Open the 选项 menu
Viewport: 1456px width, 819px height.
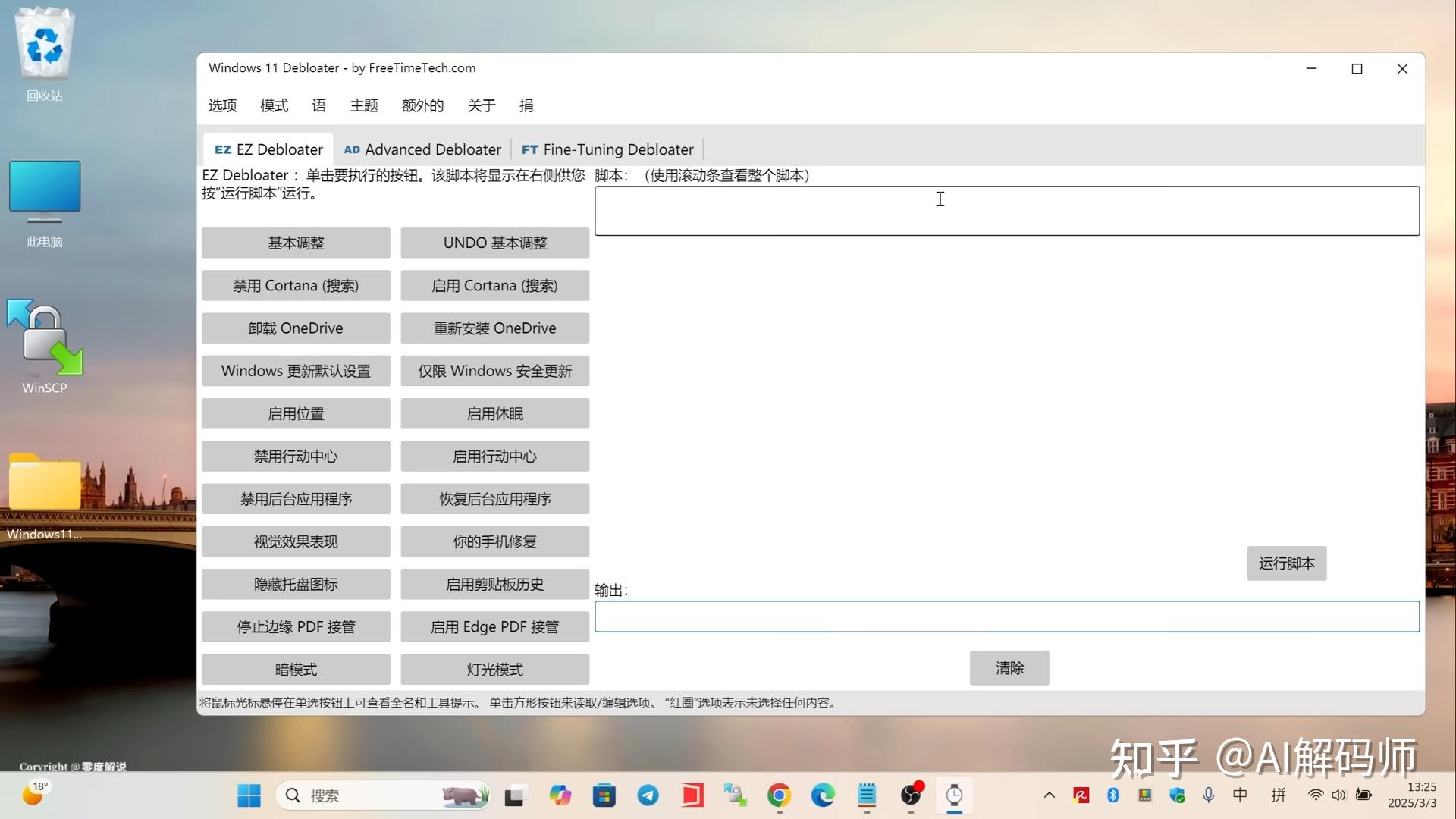click(x=221, y=105)
